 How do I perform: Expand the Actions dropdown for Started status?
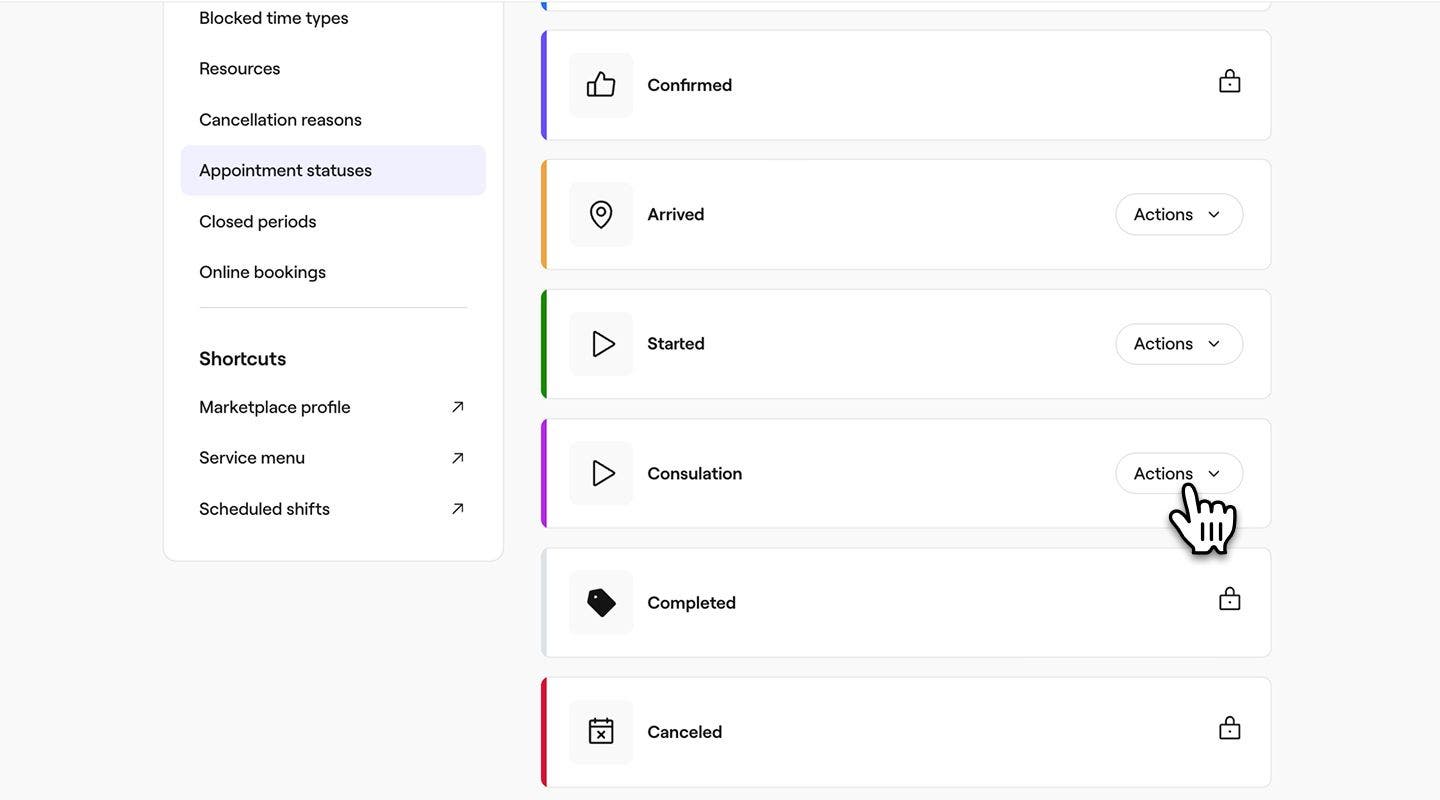[x=1178, y=344]
